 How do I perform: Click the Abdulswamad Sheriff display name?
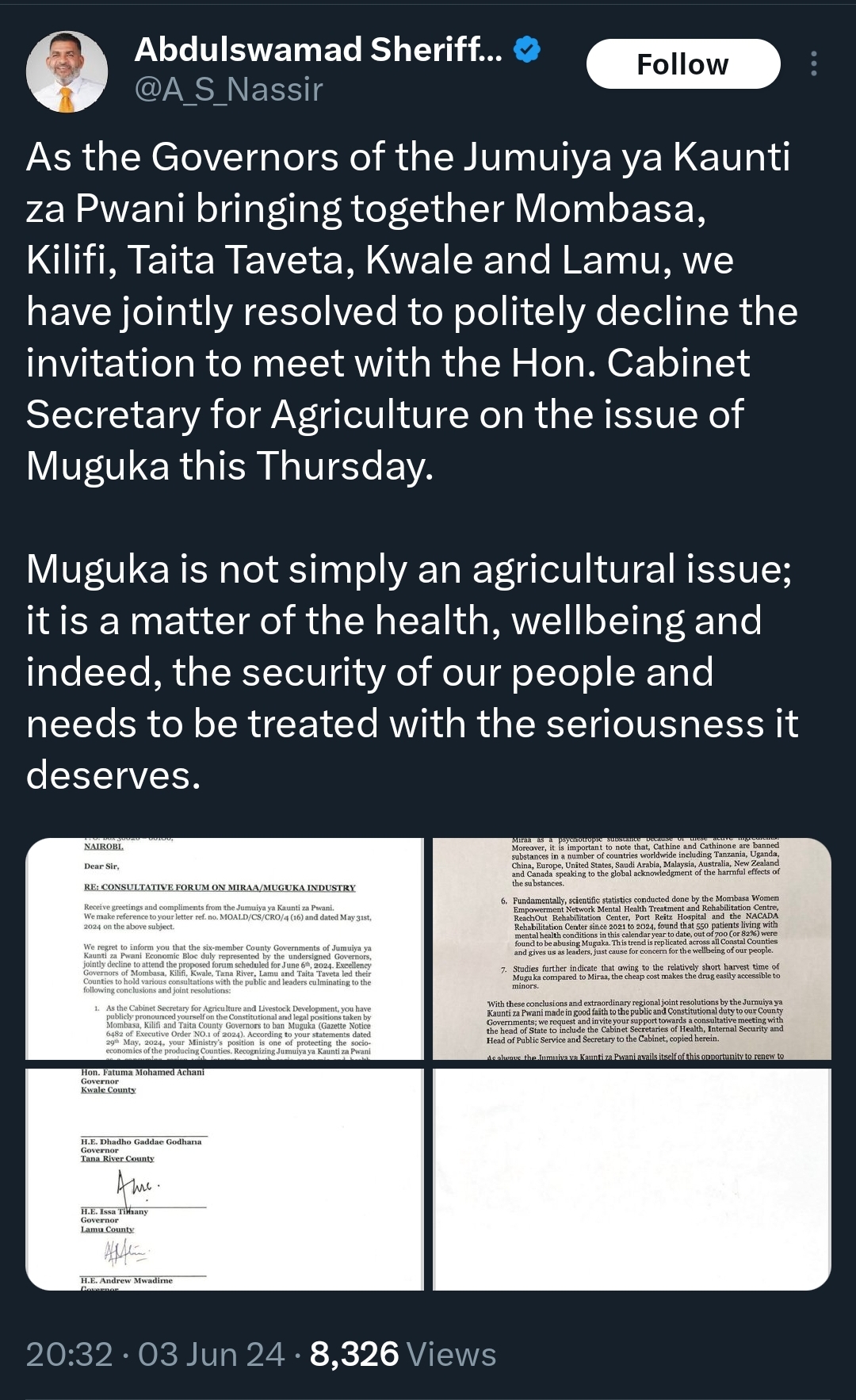[319, 50]
